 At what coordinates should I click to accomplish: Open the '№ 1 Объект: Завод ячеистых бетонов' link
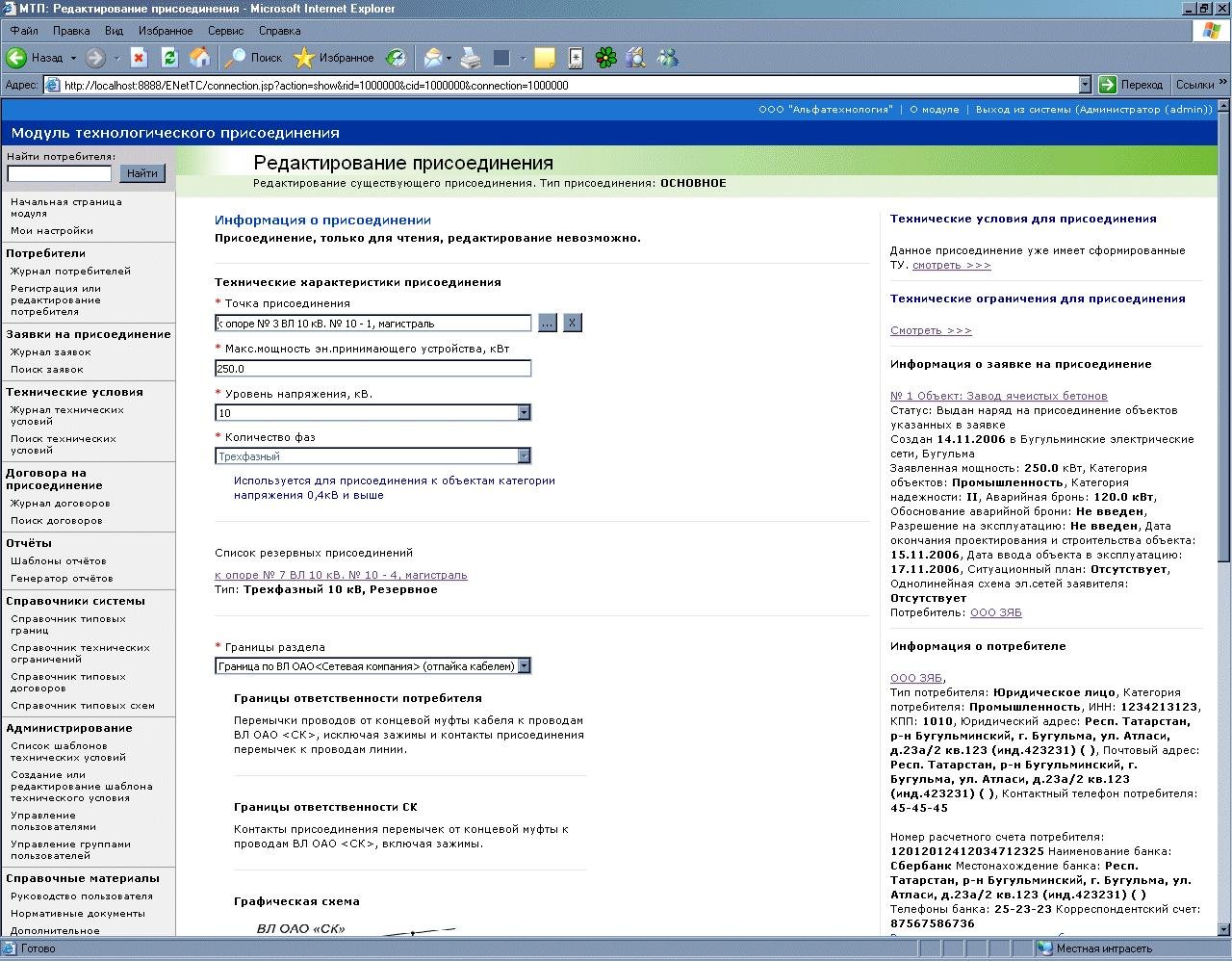(x=998, y=396)
